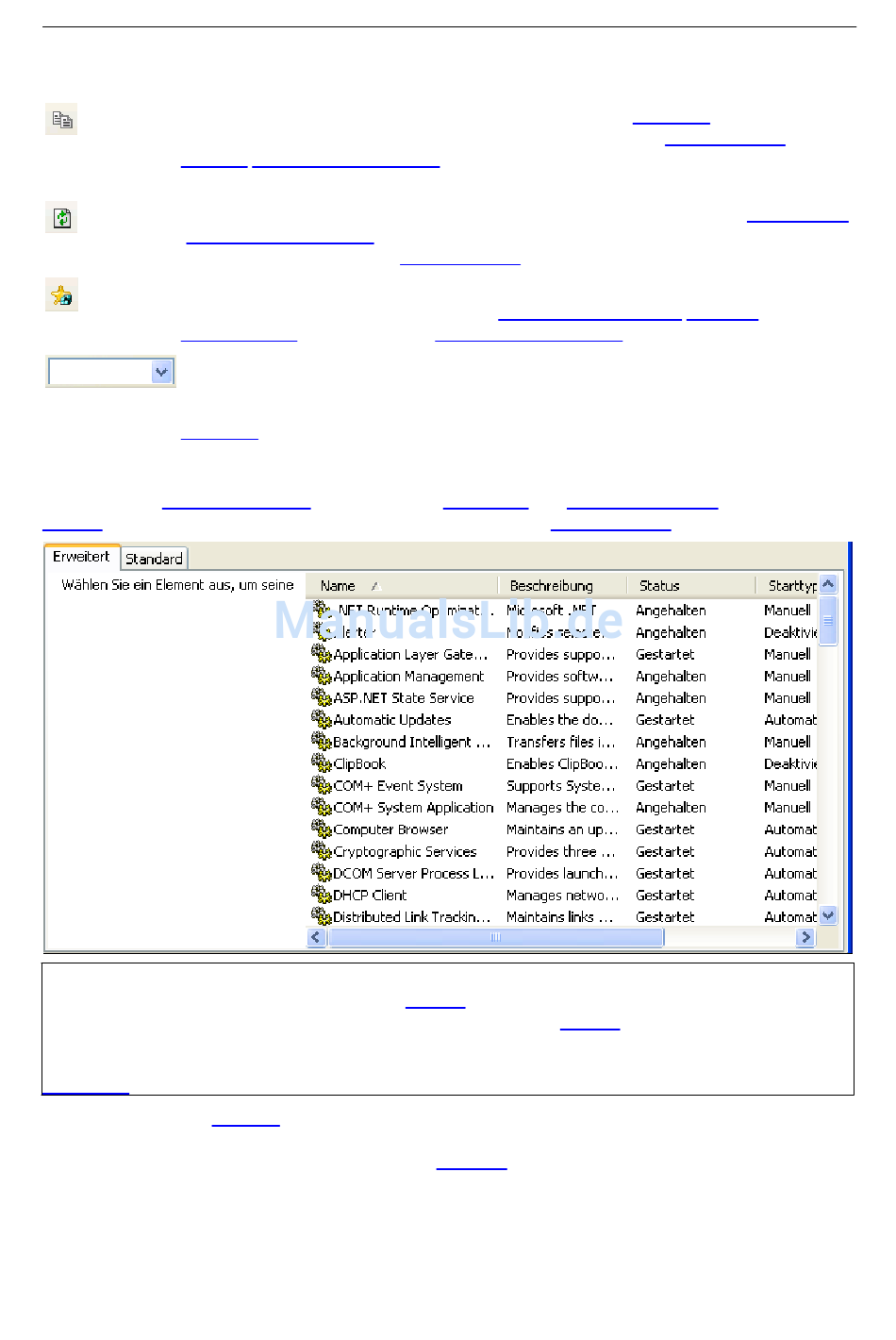Click the Beschreibung column header
This screenshot has height=1340, width=896.
pyautogui.click(x=551, y=586)
